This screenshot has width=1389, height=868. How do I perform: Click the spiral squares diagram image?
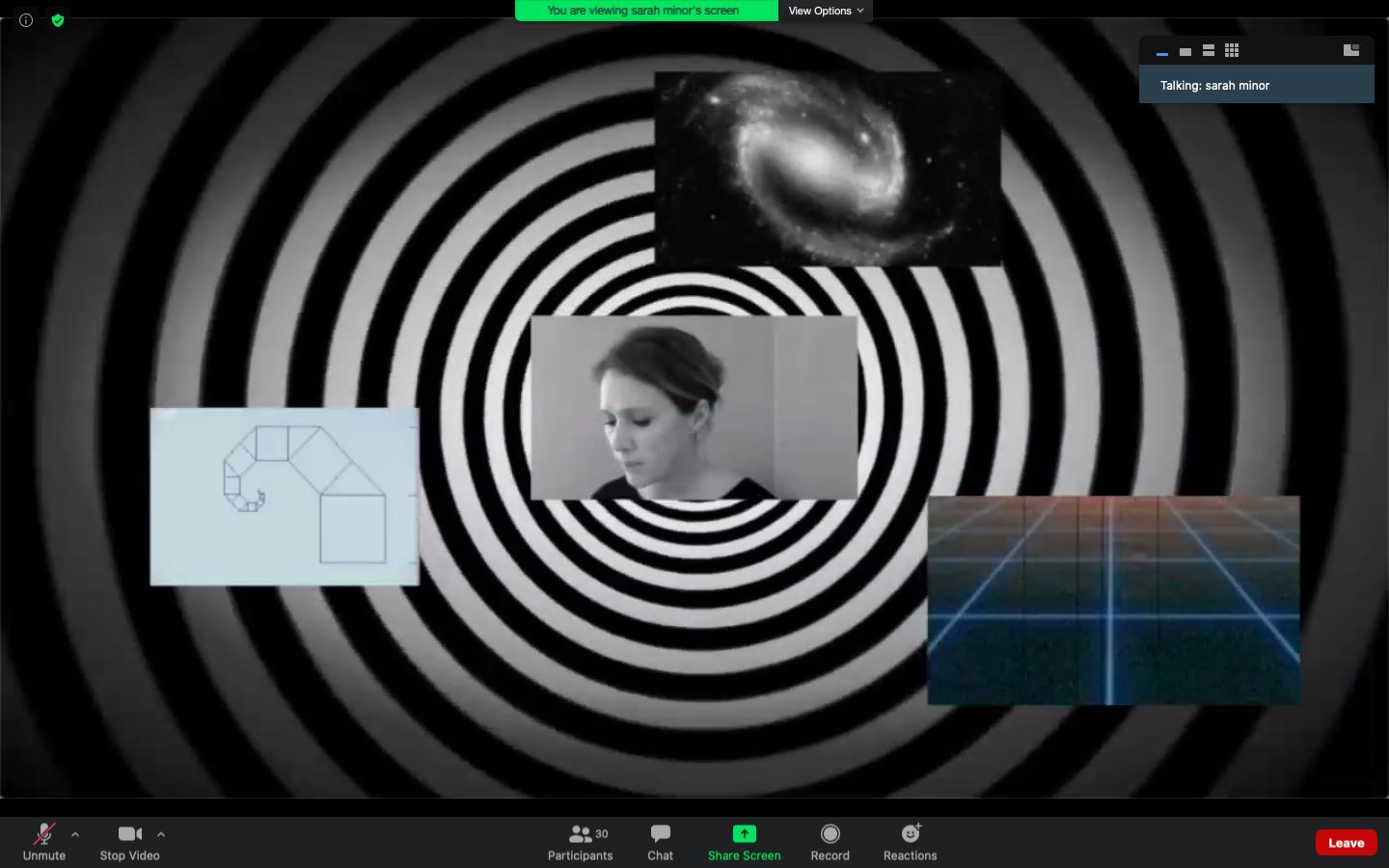pos(285,496)
